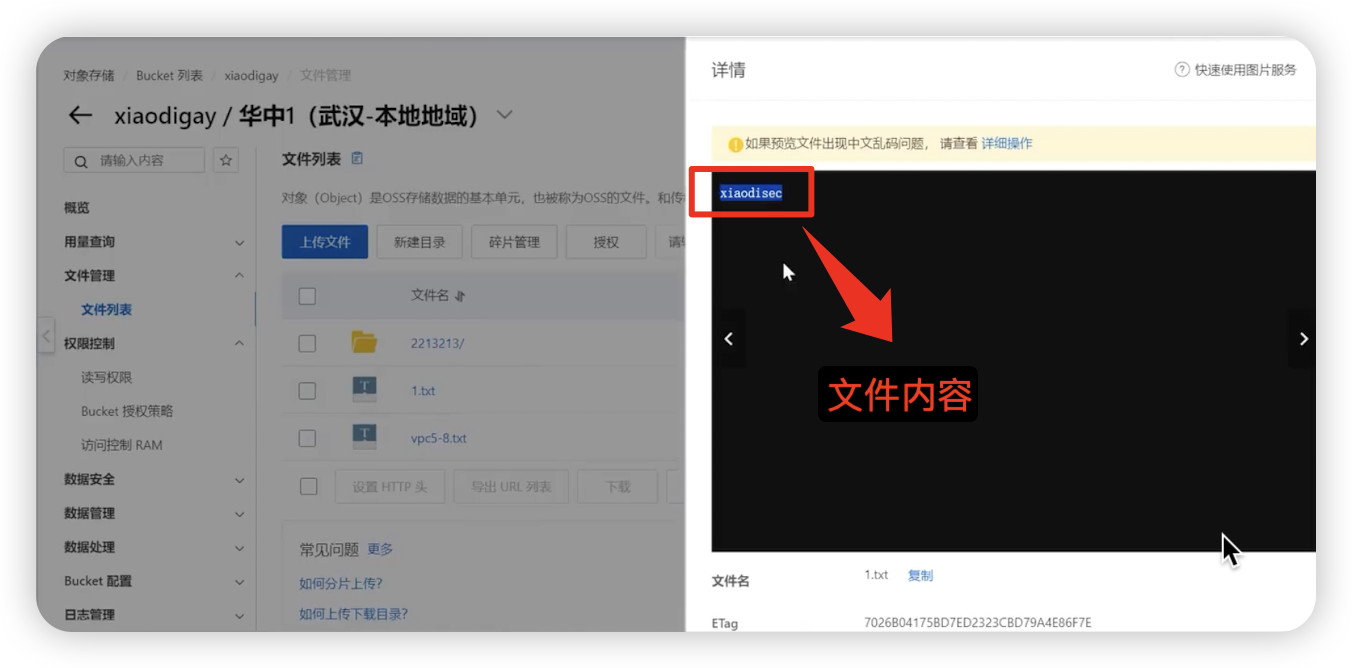
Task: Click the star favorite icon
Action: (226, 160)
